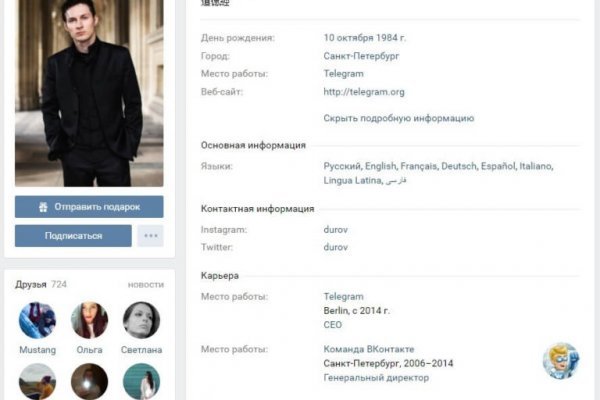The height and width of the screenshot is (400, 600).
Task: Open Ольга's friend avatar
Action: (x=89, y=320)
